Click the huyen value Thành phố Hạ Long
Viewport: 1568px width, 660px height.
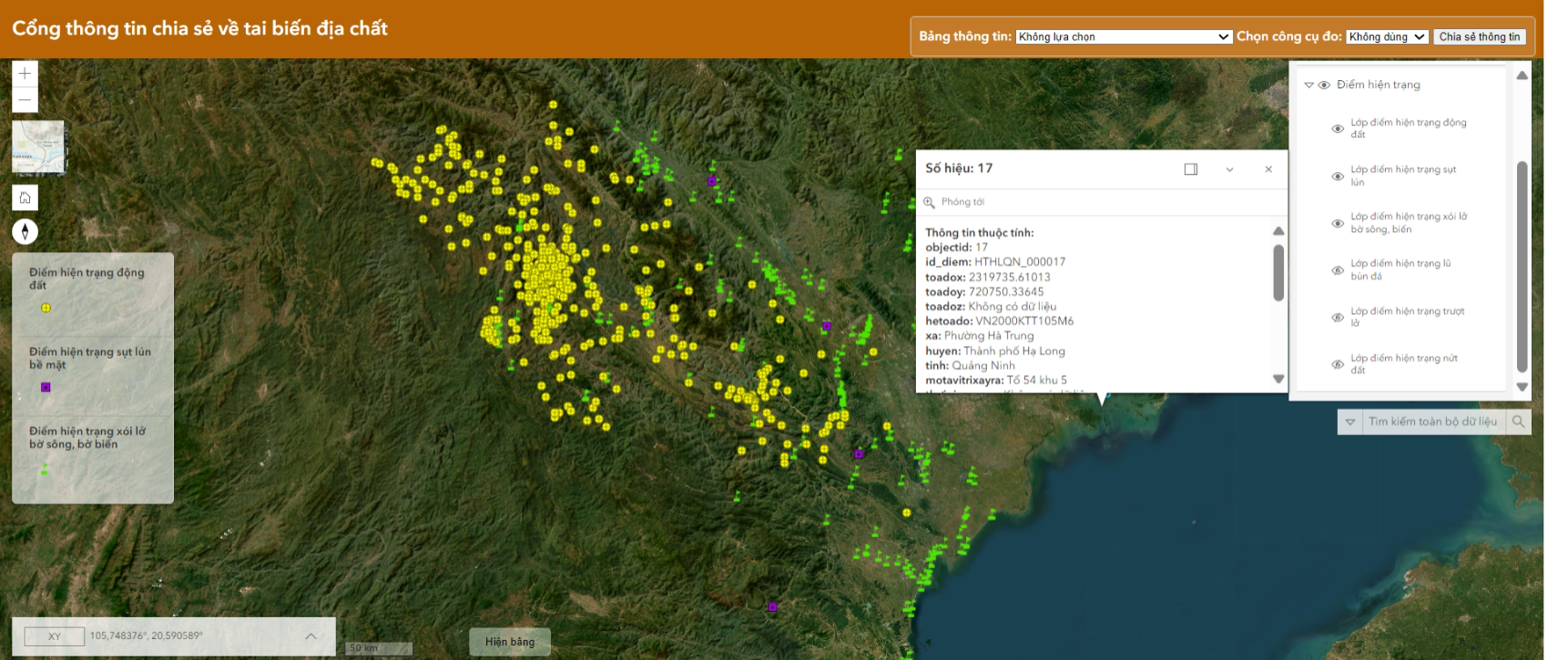pyautogui.click(x=1014, y=350)
